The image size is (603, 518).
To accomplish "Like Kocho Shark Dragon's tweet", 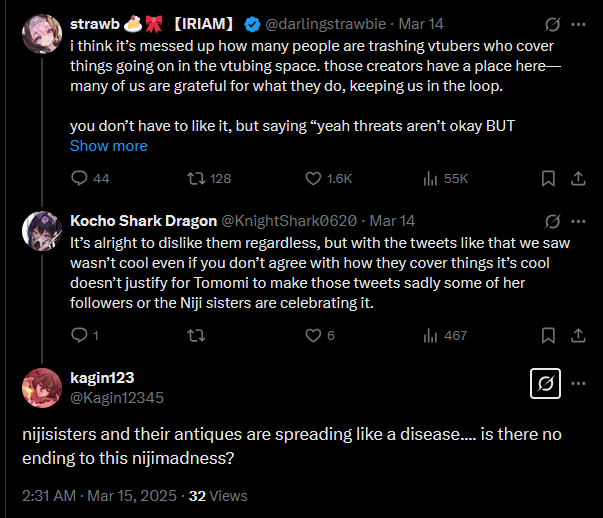I will point(313,336).
